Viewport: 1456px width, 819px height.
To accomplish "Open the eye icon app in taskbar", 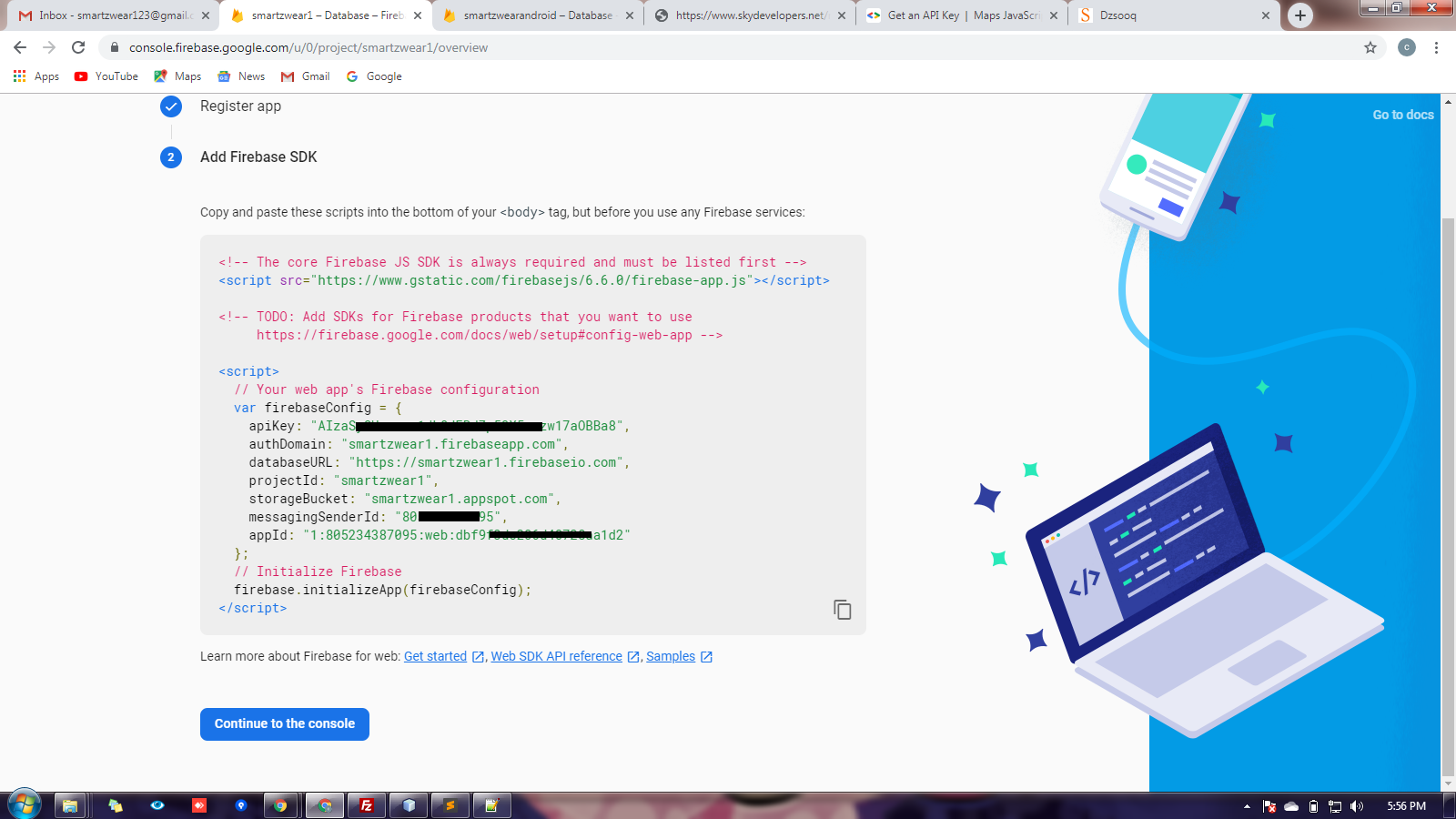I will (x=157, y=805).
